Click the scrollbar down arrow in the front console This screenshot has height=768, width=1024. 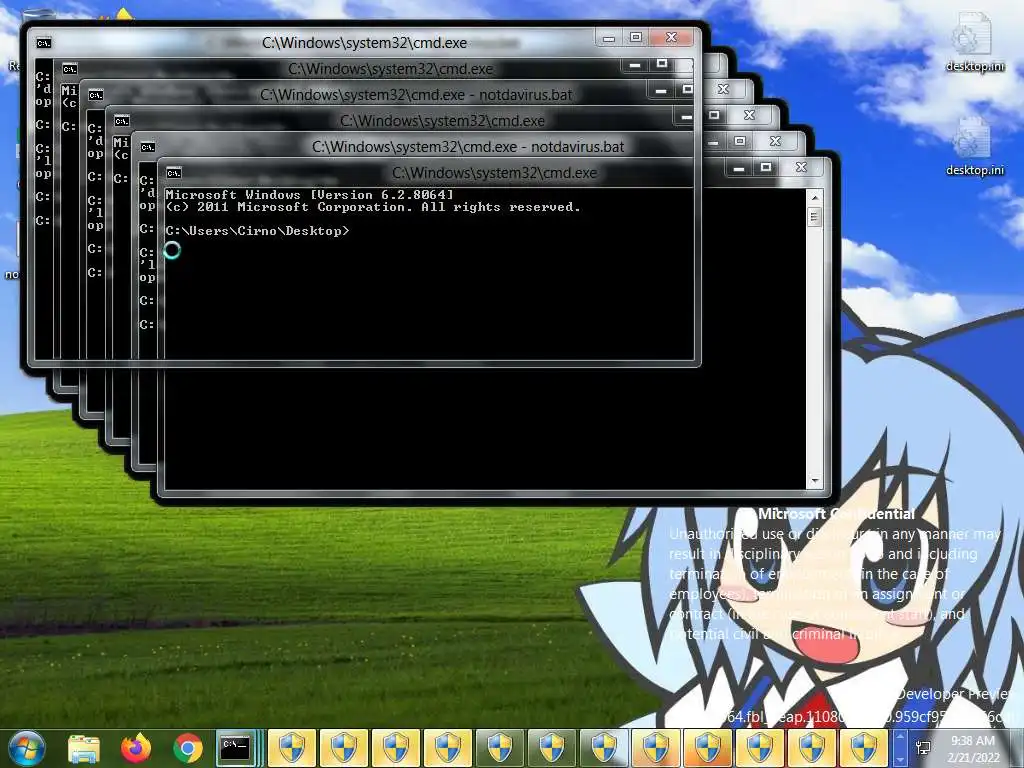point(814,481)
